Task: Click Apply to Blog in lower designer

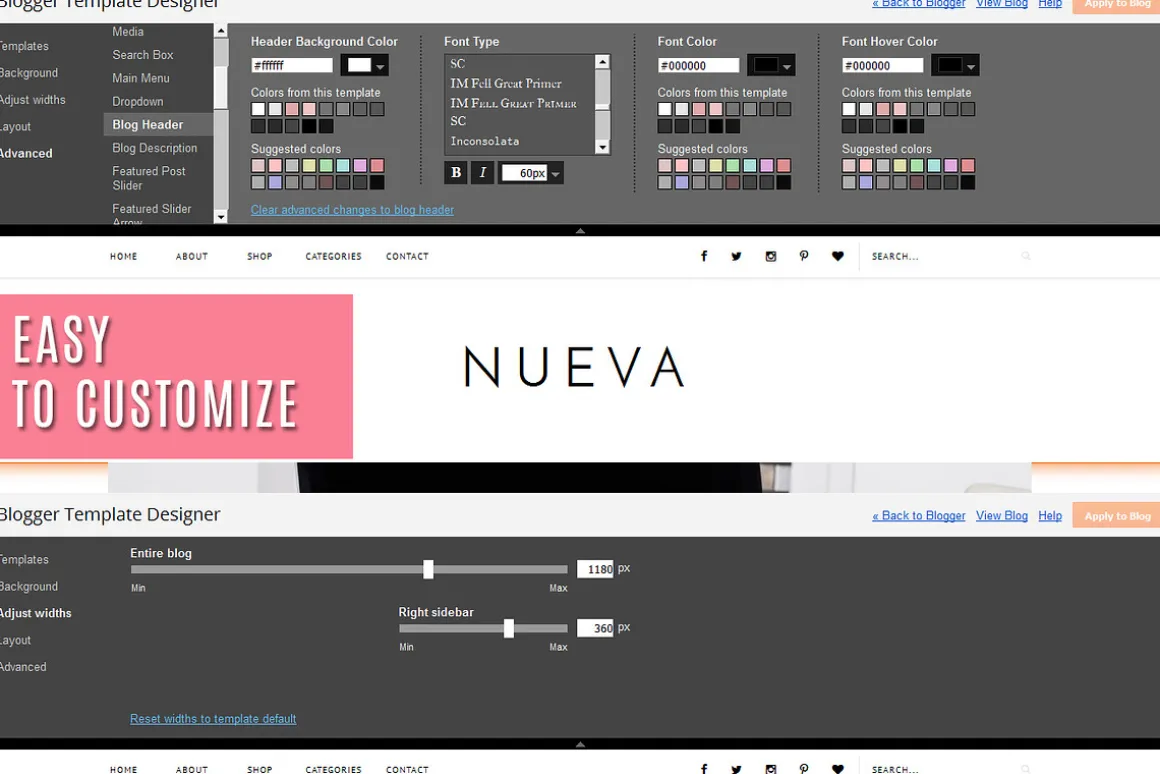Action: [x=1117, y=516]
